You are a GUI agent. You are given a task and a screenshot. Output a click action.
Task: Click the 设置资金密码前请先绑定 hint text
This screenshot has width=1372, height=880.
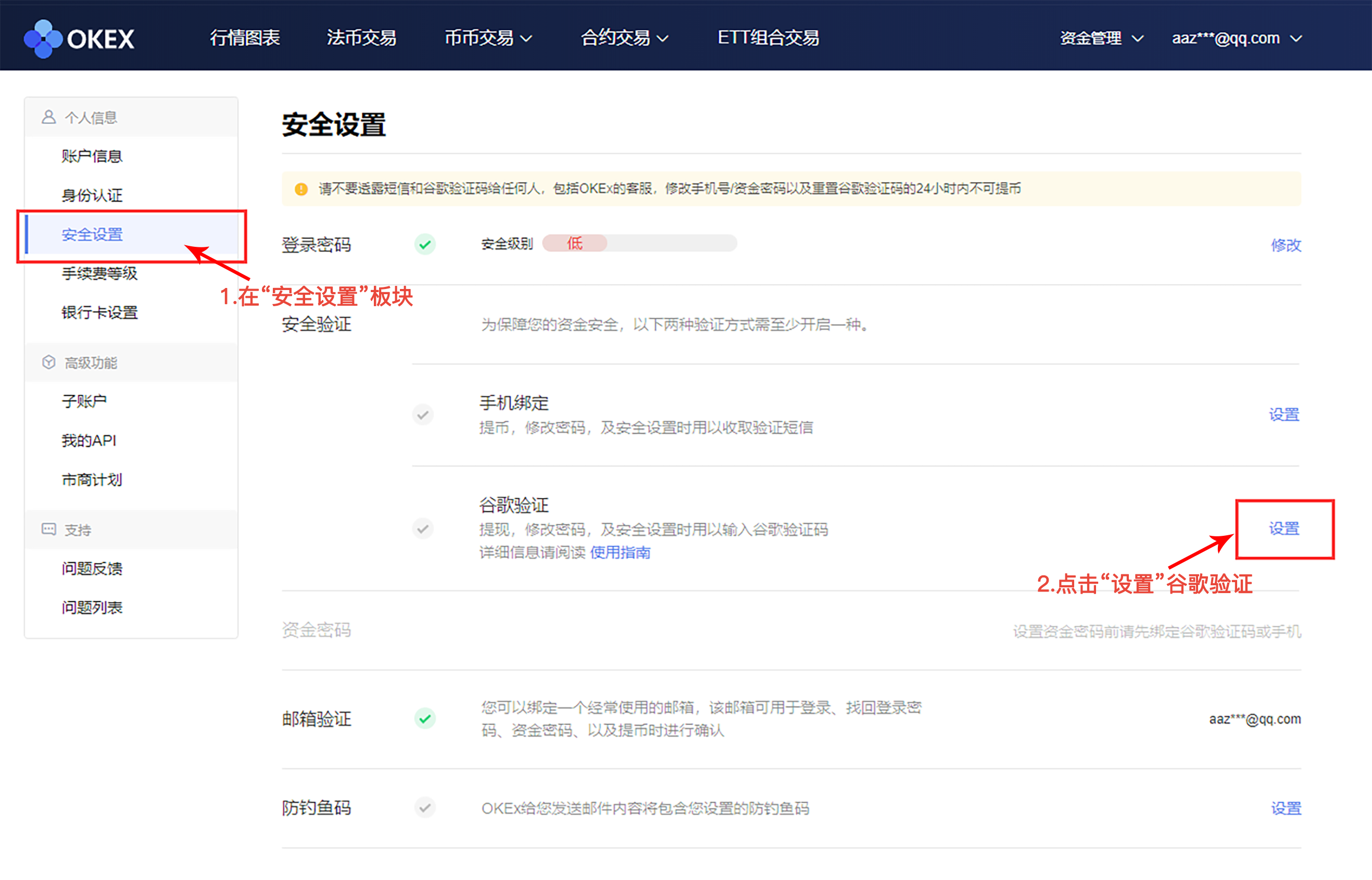(1157, 632)
